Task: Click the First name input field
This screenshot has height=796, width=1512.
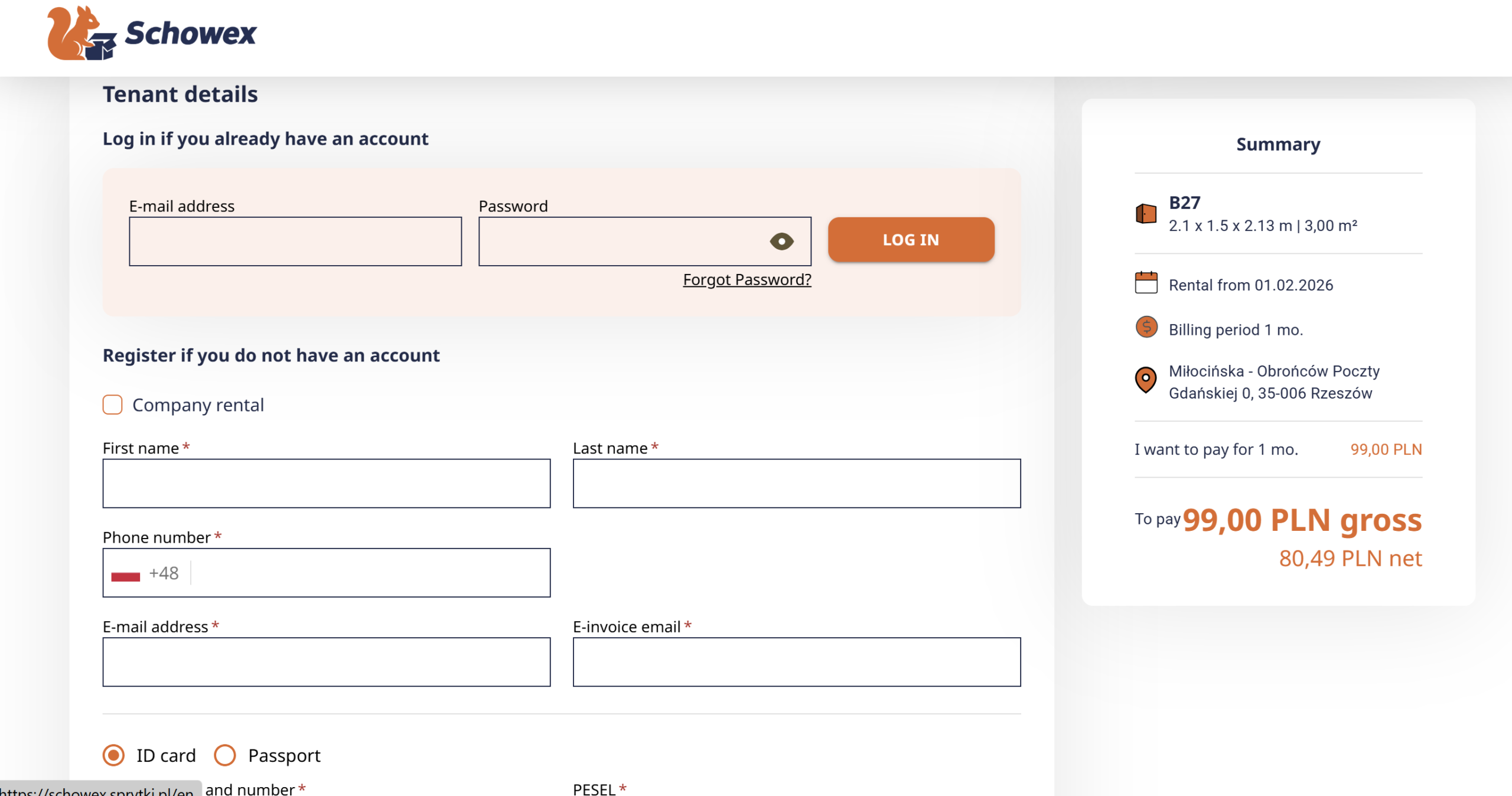Action: 326,484
